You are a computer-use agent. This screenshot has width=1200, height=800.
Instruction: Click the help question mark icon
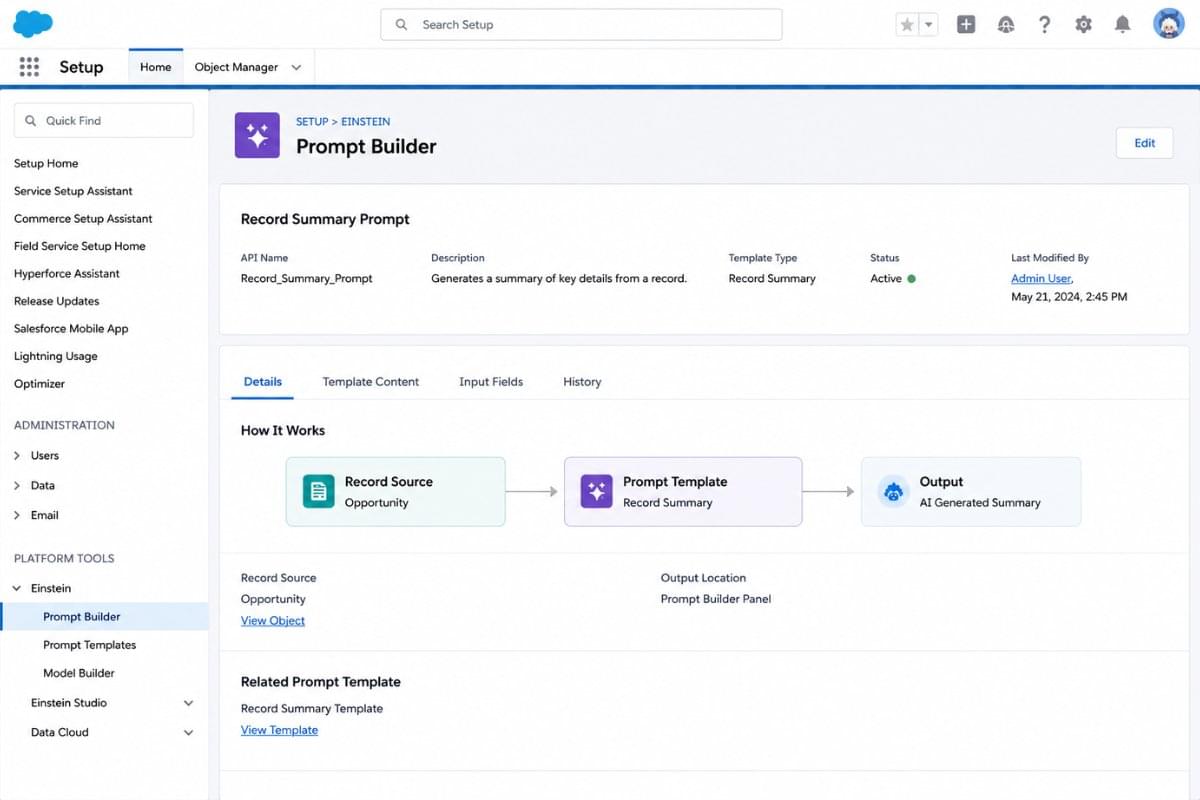(1044, 25)
